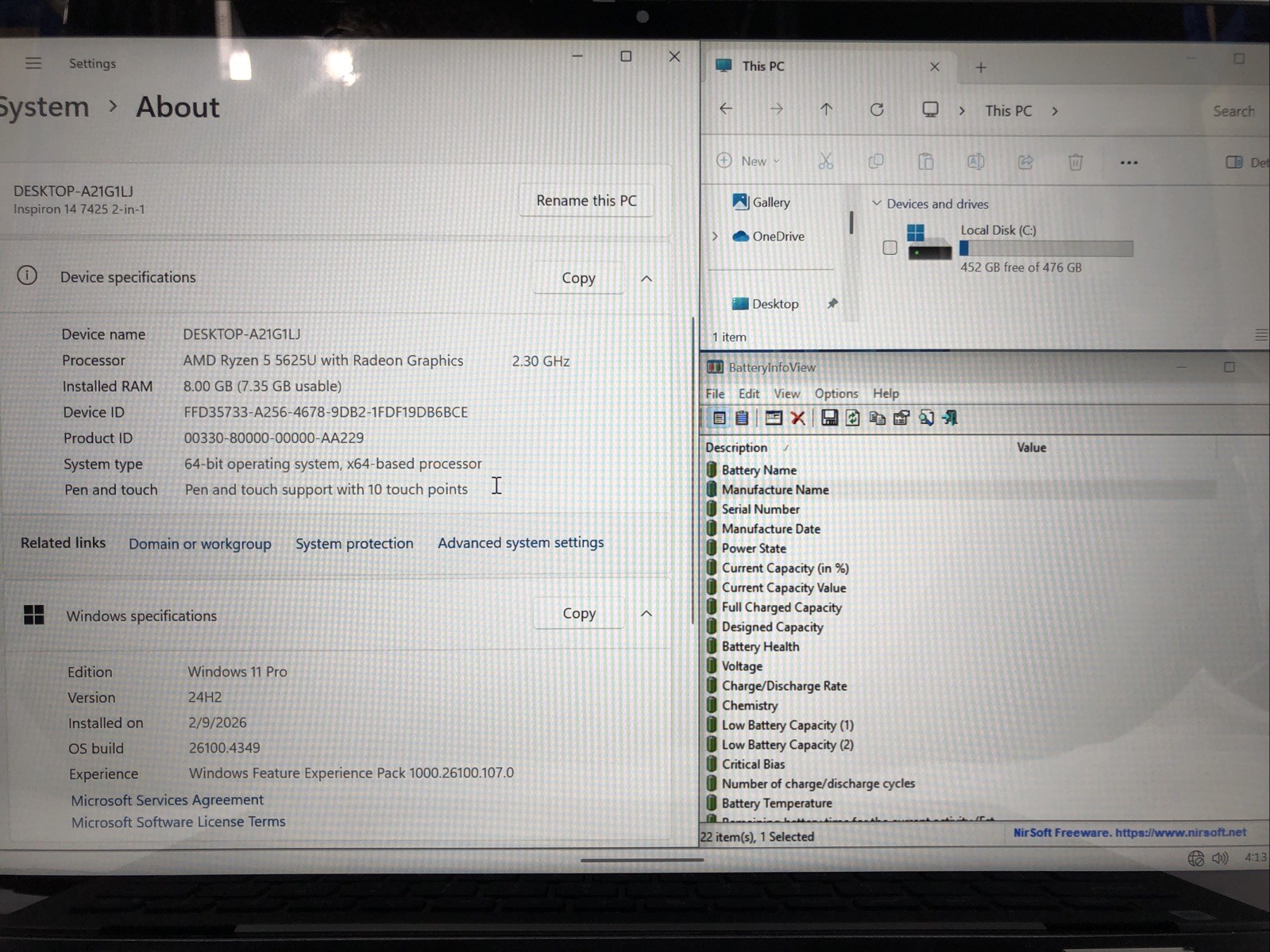Click the Search box in This PC window
1270x952 pixels.
point(1234,111)
